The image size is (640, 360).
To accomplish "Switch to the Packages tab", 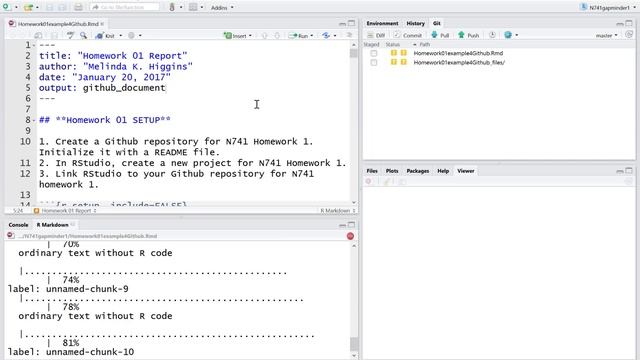I will (x=418, y=171).
